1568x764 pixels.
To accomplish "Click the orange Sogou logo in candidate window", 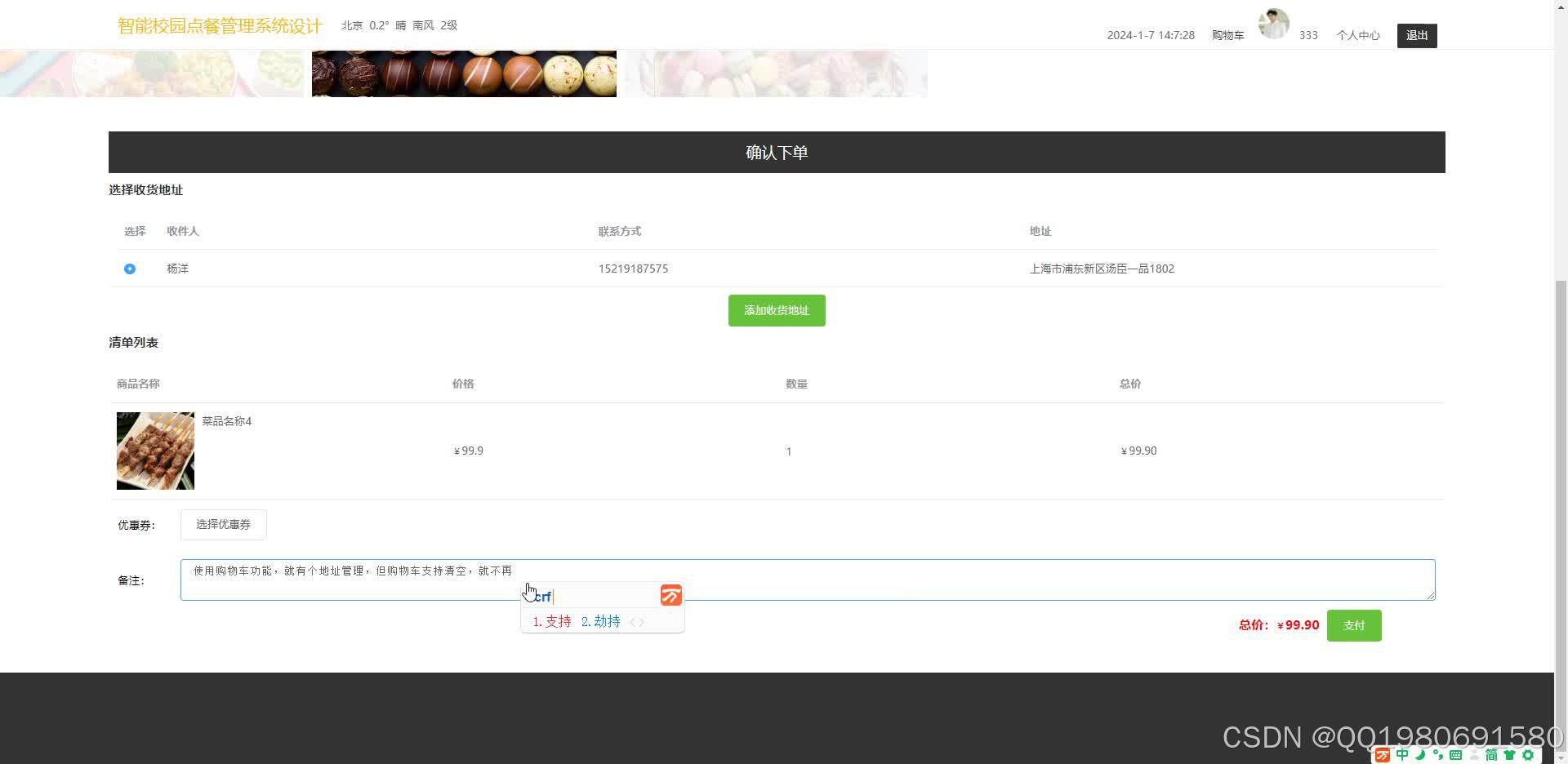I will coord(670,595).
